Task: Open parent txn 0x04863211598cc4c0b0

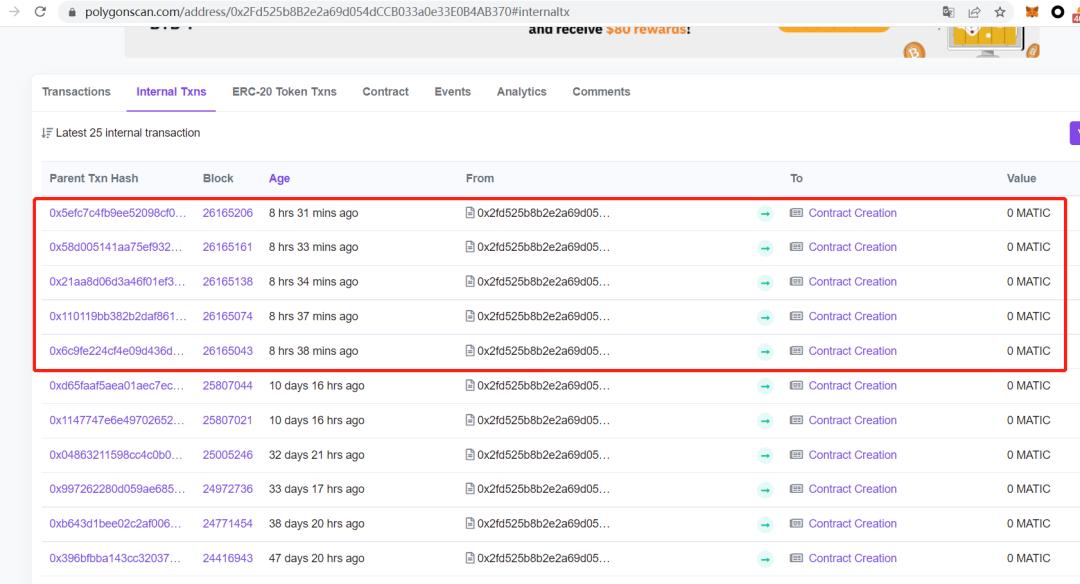Action: click(116, 455)
